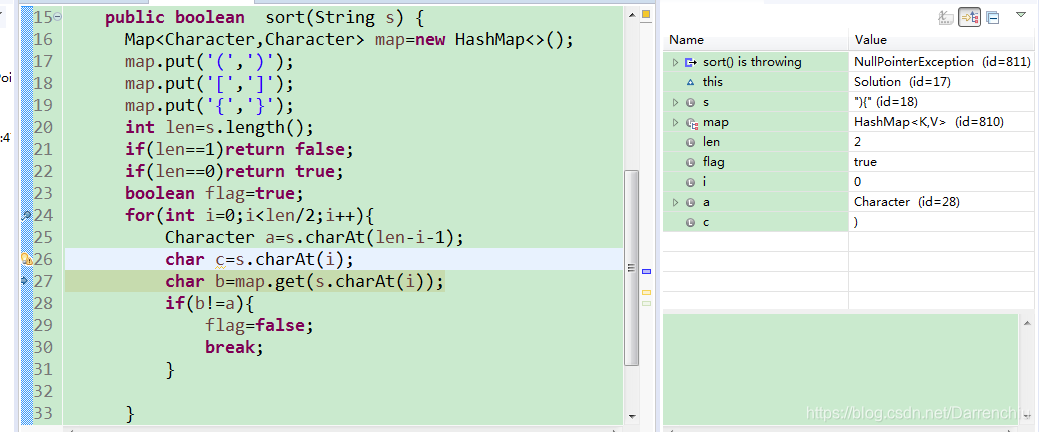The width and height of the screenshot is (1039, 432).
Task: Click the 'boolean flag=true;' code line
Action: (x=214, y=193)
